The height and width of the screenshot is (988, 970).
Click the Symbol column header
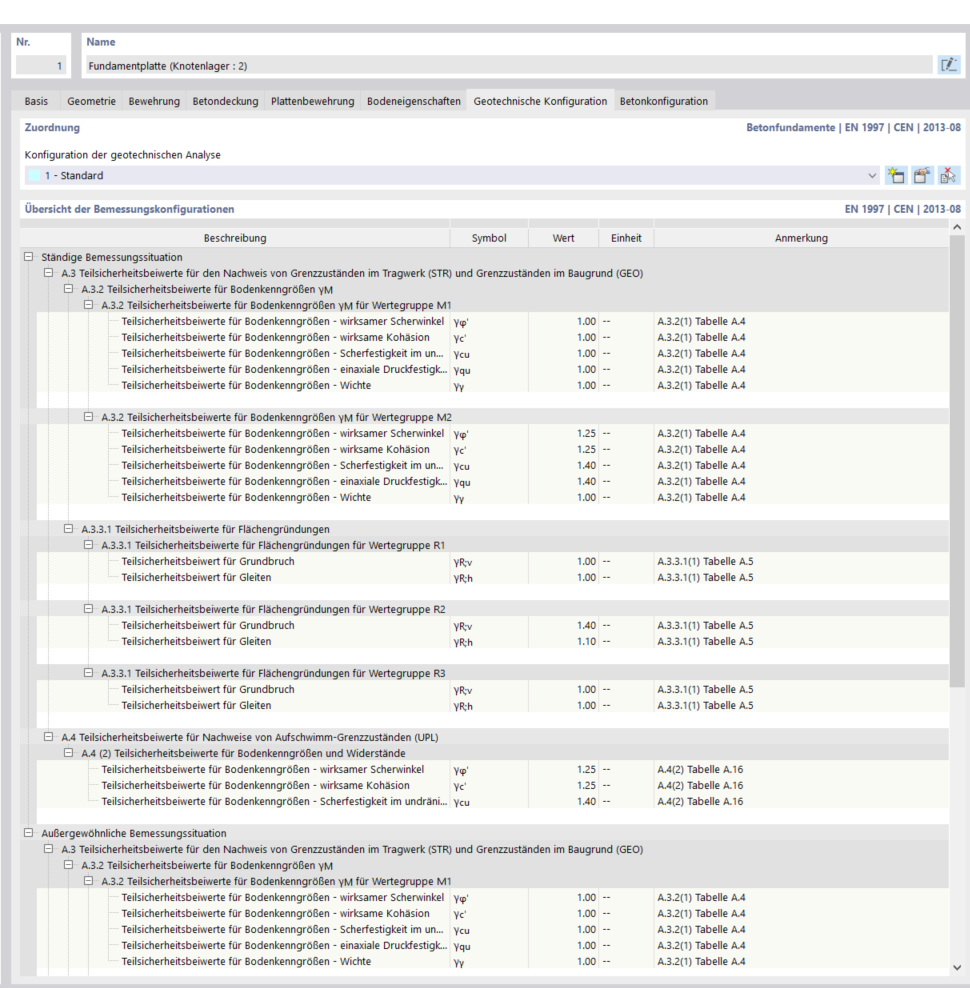(489, 238)
